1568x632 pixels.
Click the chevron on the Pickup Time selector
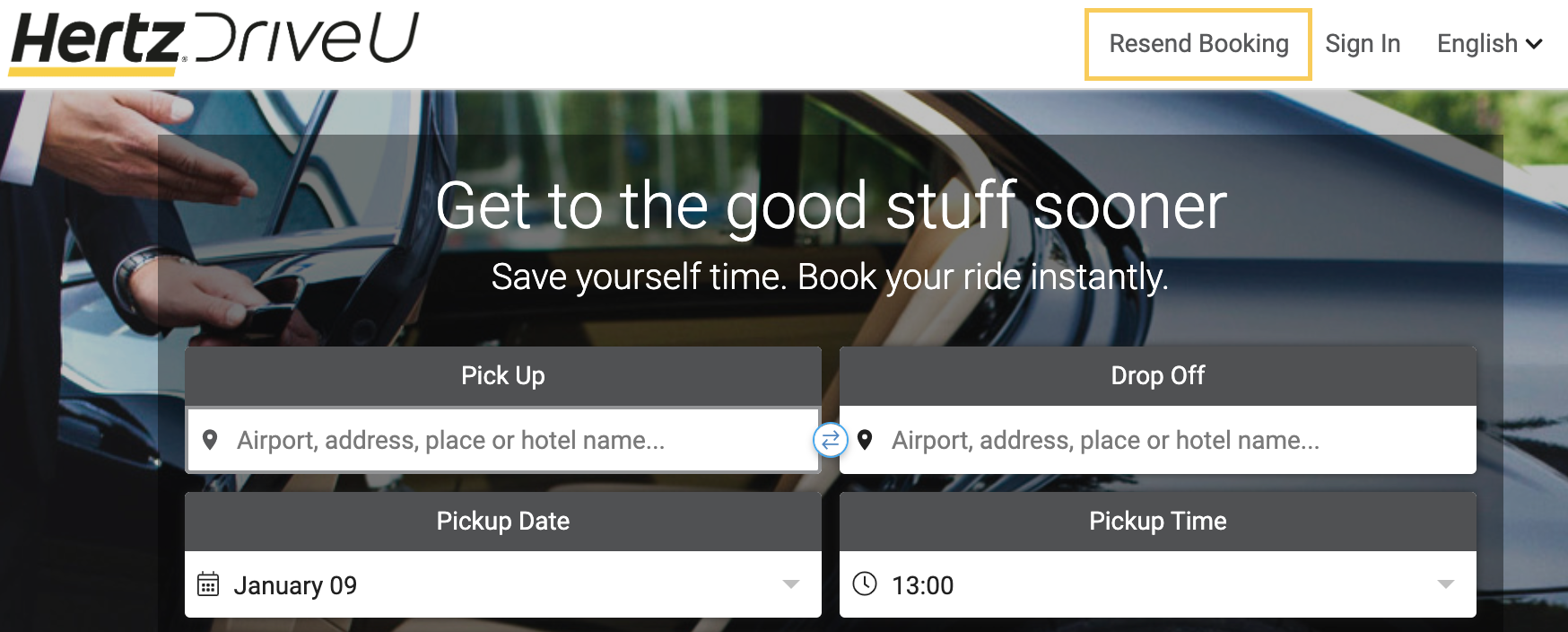pos(1445,584)
